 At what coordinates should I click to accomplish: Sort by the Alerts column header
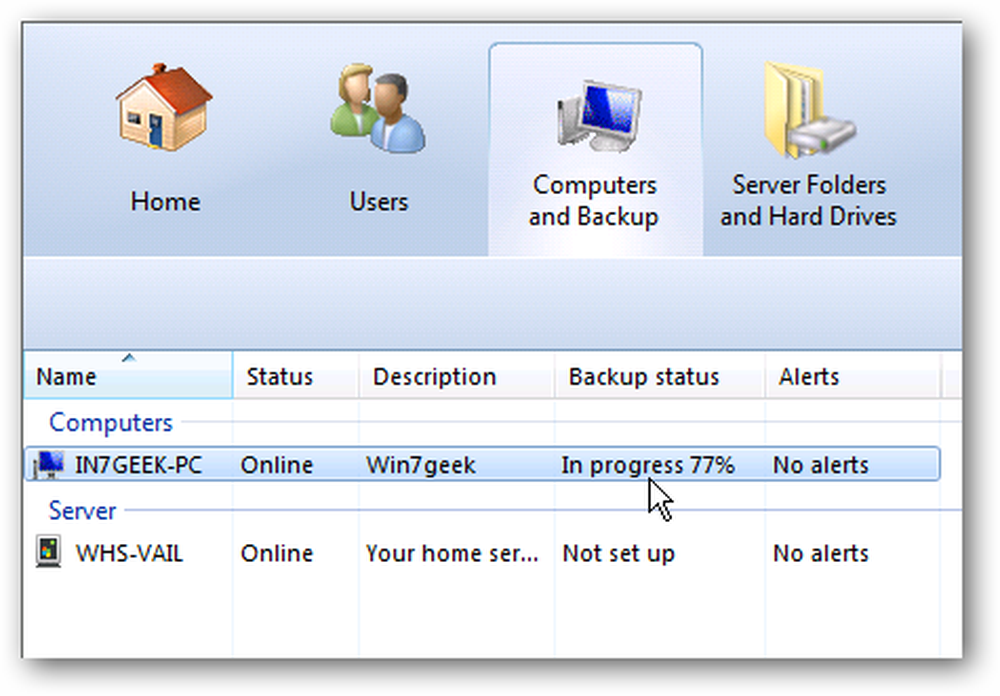point(852,376)
